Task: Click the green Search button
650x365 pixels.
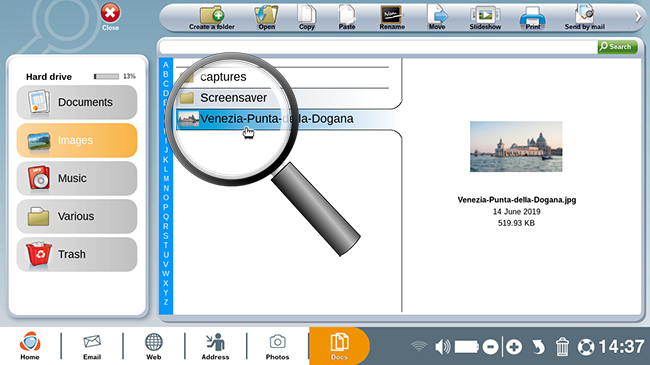Action: coord(617,46)
